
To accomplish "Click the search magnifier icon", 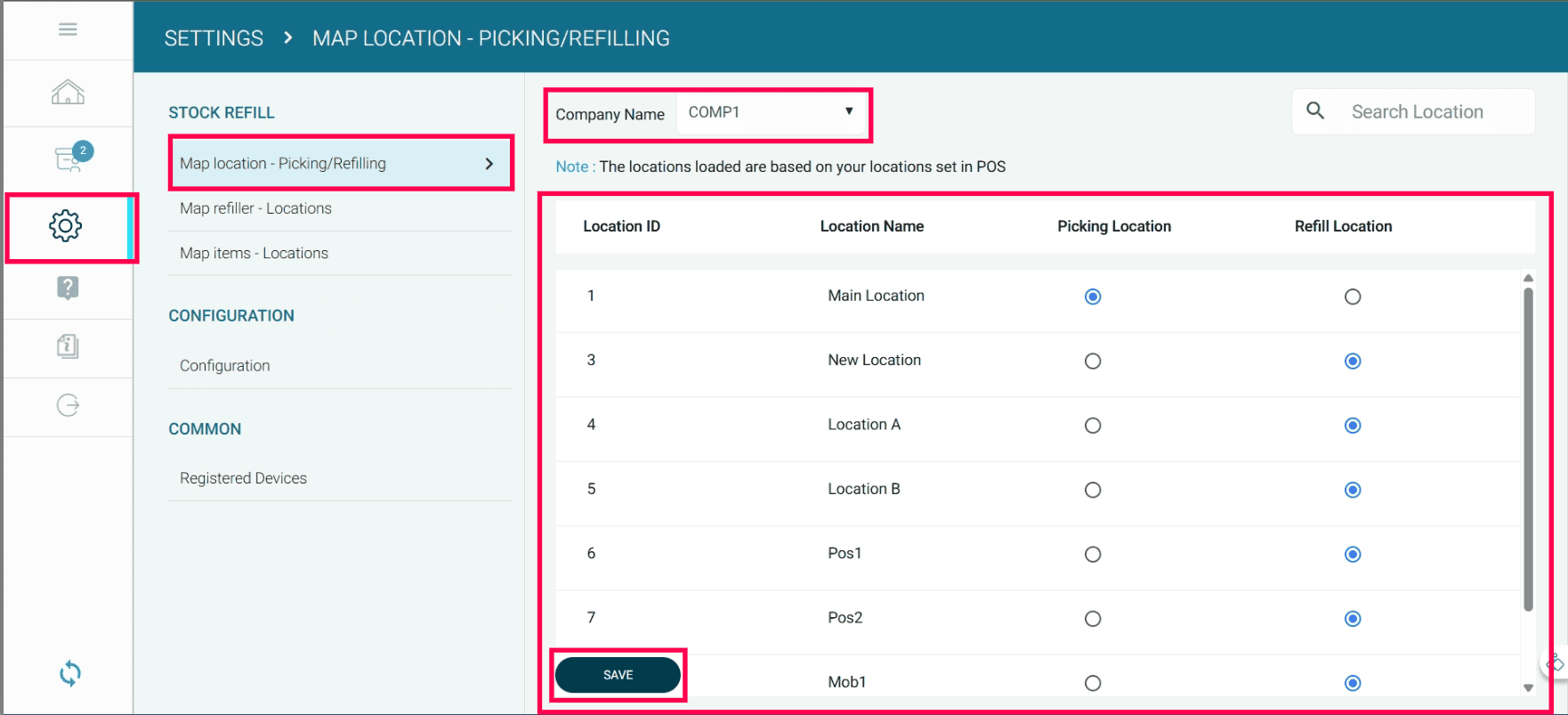I will pyautogui.click(x=1315, y=111).
